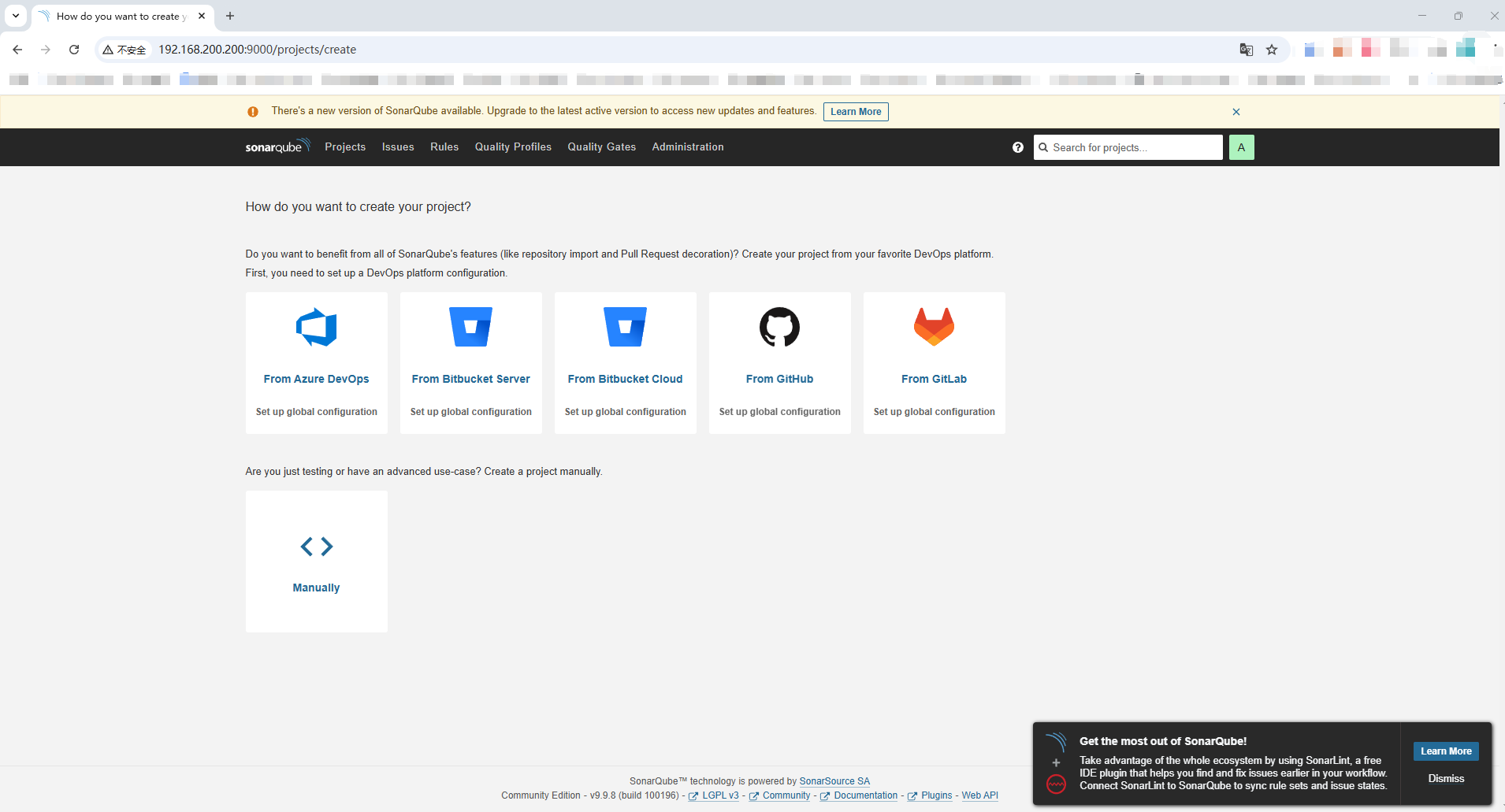Open the tab search dropdown arrow

coord(16,16)
